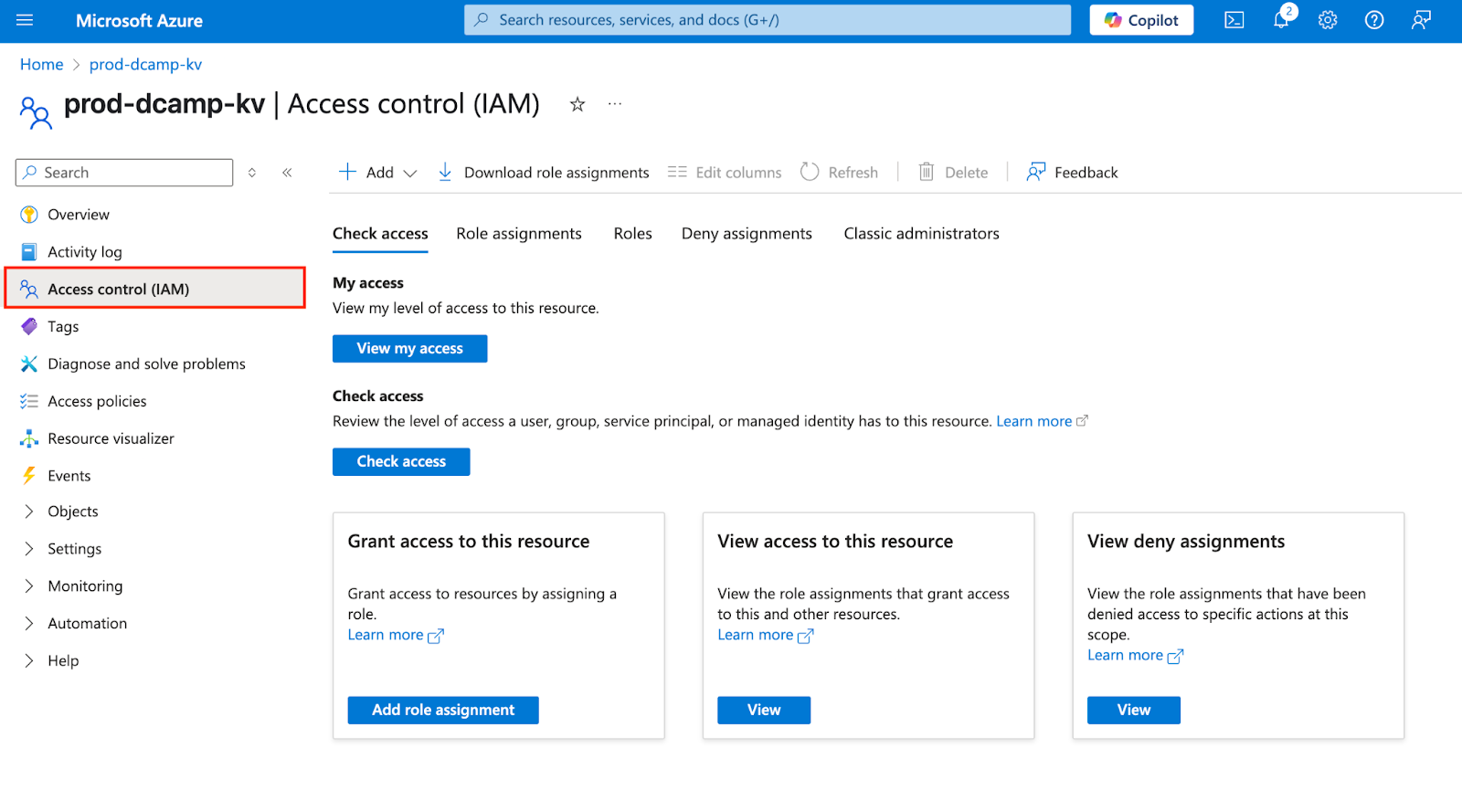Click the Diagnose and solve problems icon
This screenshot has height=812, width=1462.
point(29,364)
